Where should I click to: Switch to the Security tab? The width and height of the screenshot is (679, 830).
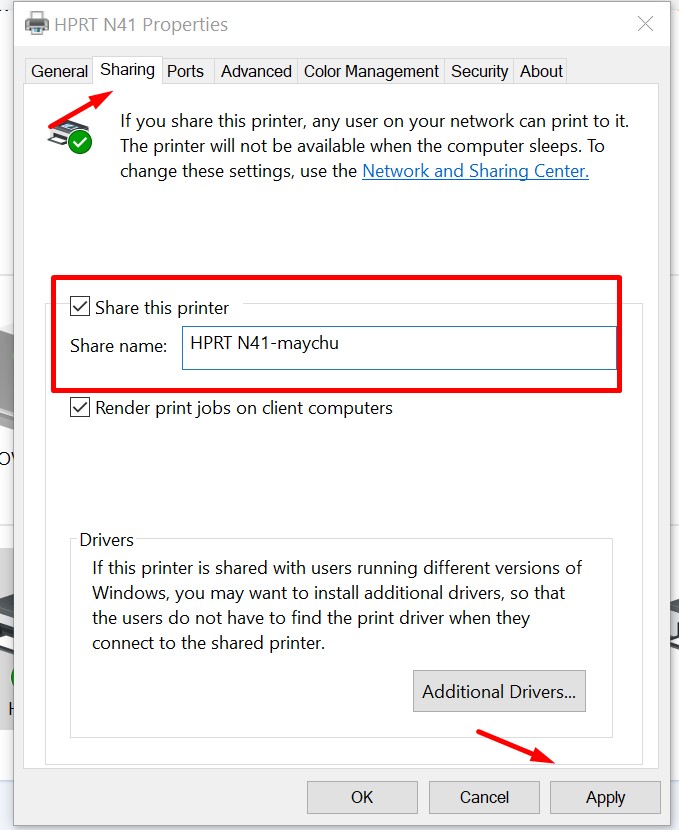point(479,71)
